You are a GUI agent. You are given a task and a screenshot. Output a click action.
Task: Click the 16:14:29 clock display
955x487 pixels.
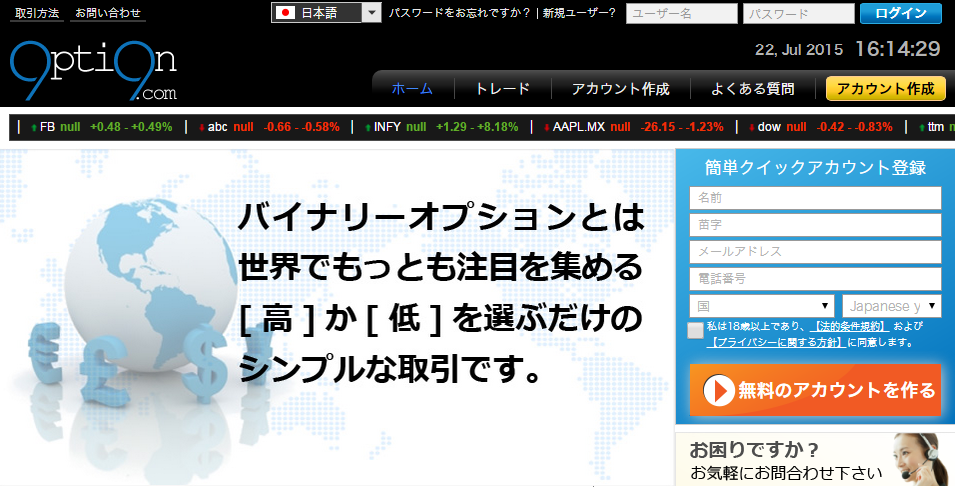[x=898, y=49]
